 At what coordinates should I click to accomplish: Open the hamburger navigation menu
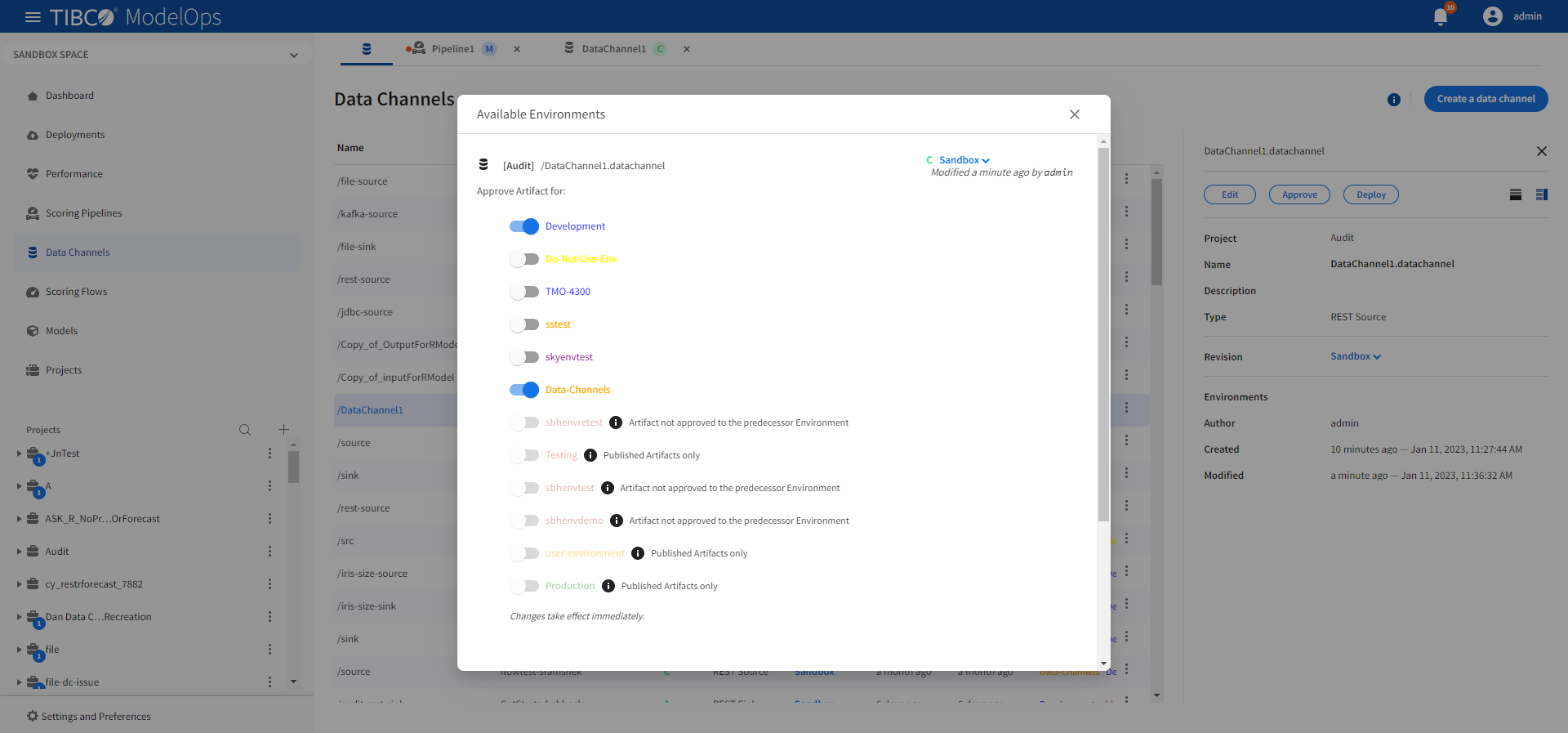coord(33,16)
